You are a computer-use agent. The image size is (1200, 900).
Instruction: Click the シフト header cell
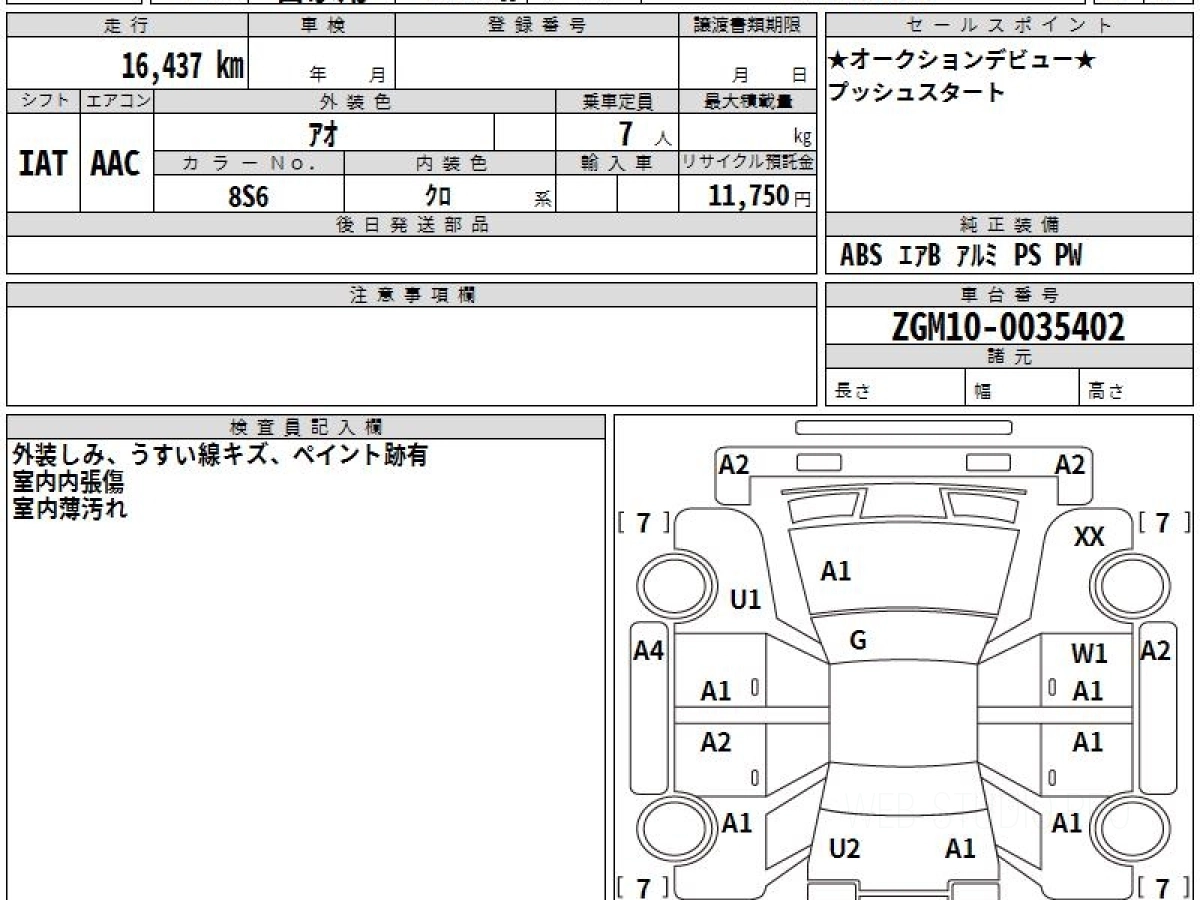43,101
